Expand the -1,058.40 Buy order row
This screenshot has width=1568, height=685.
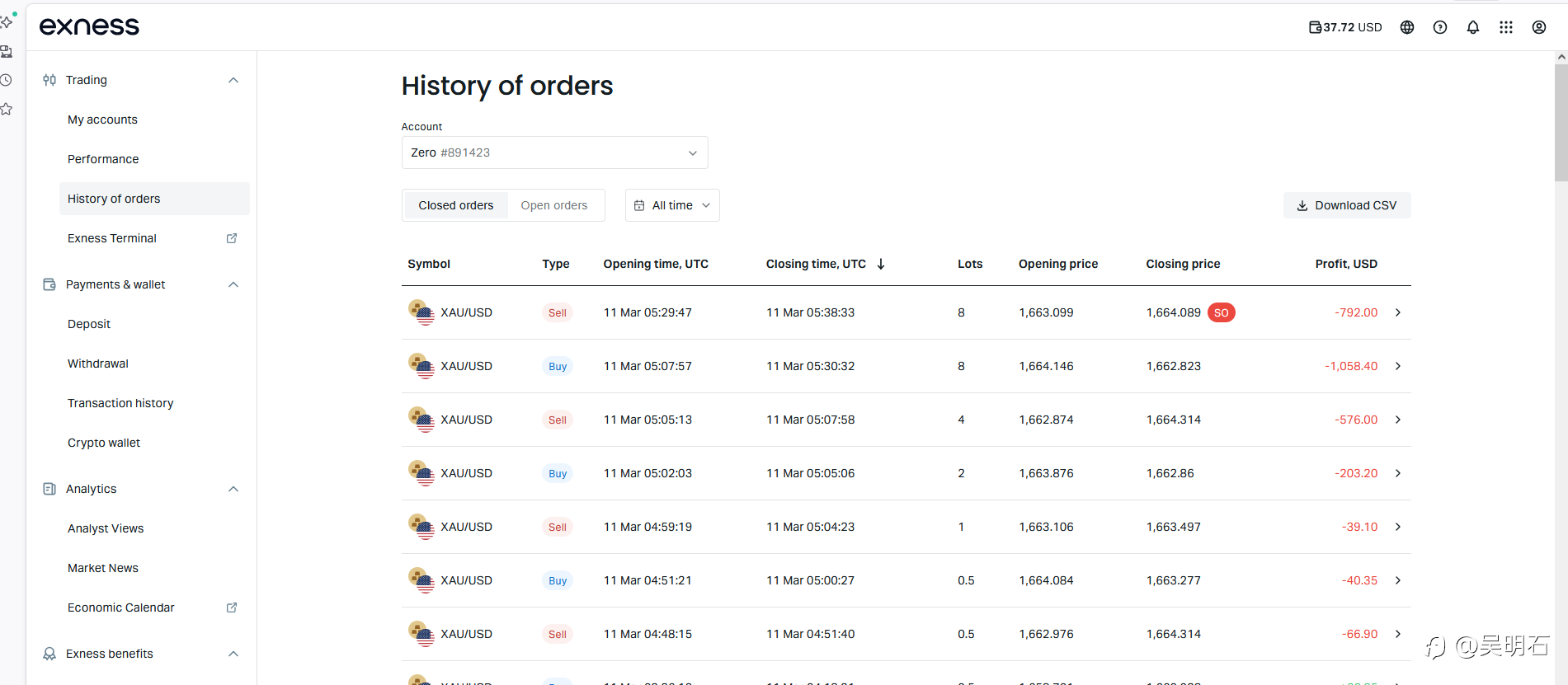pyautogui.click(x=1398, y=366)
